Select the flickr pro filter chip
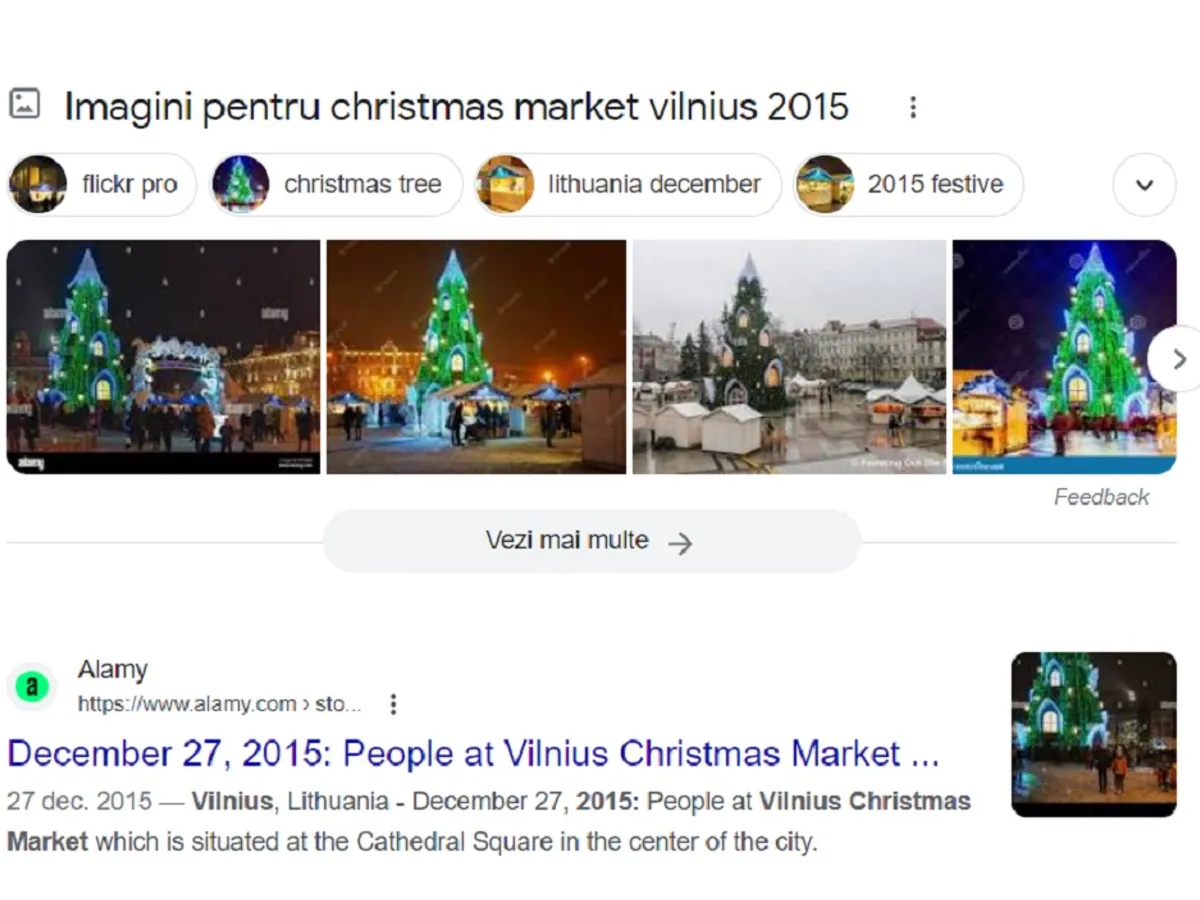Image resolution: width=1200 pixels, height=900 pixels. pos(102,185)
